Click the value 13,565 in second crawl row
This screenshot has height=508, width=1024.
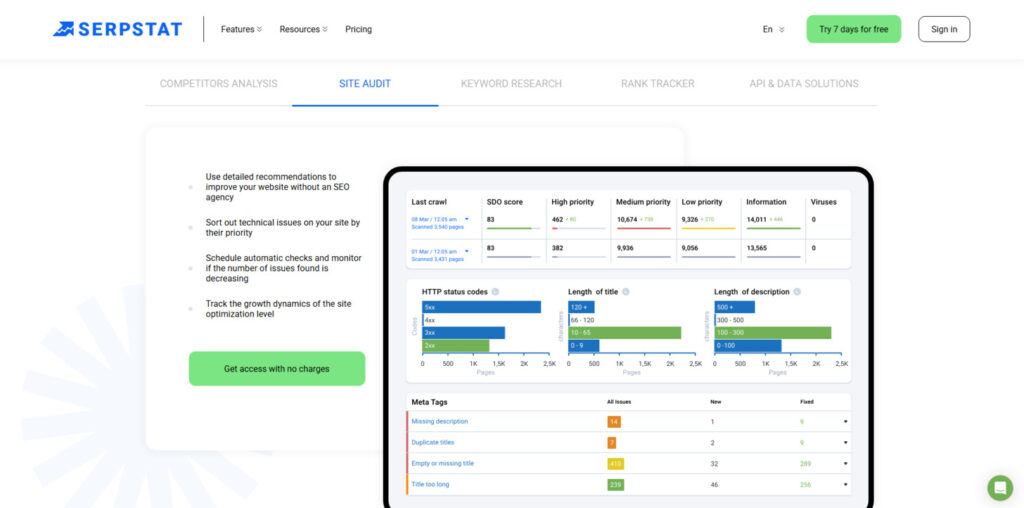point(756,248)
